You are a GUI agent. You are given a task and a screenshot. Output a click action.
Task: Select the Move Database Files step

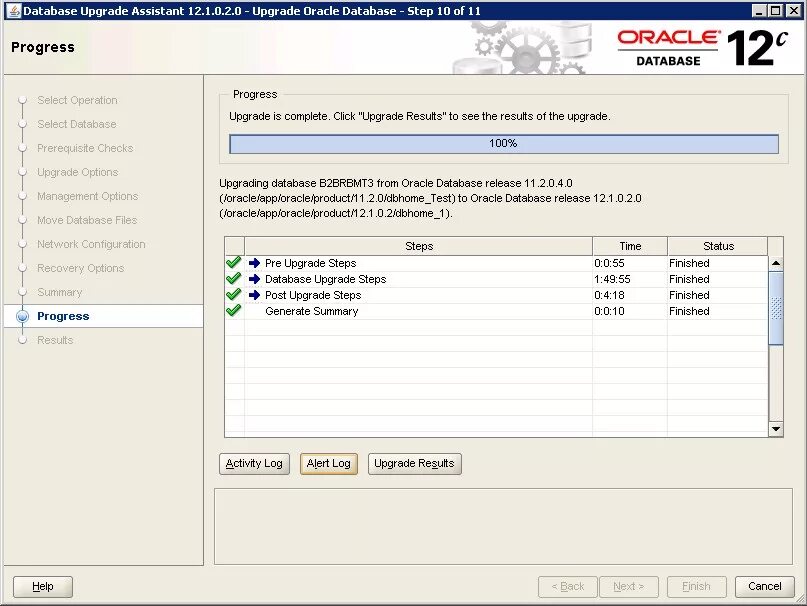coord(87,220)
